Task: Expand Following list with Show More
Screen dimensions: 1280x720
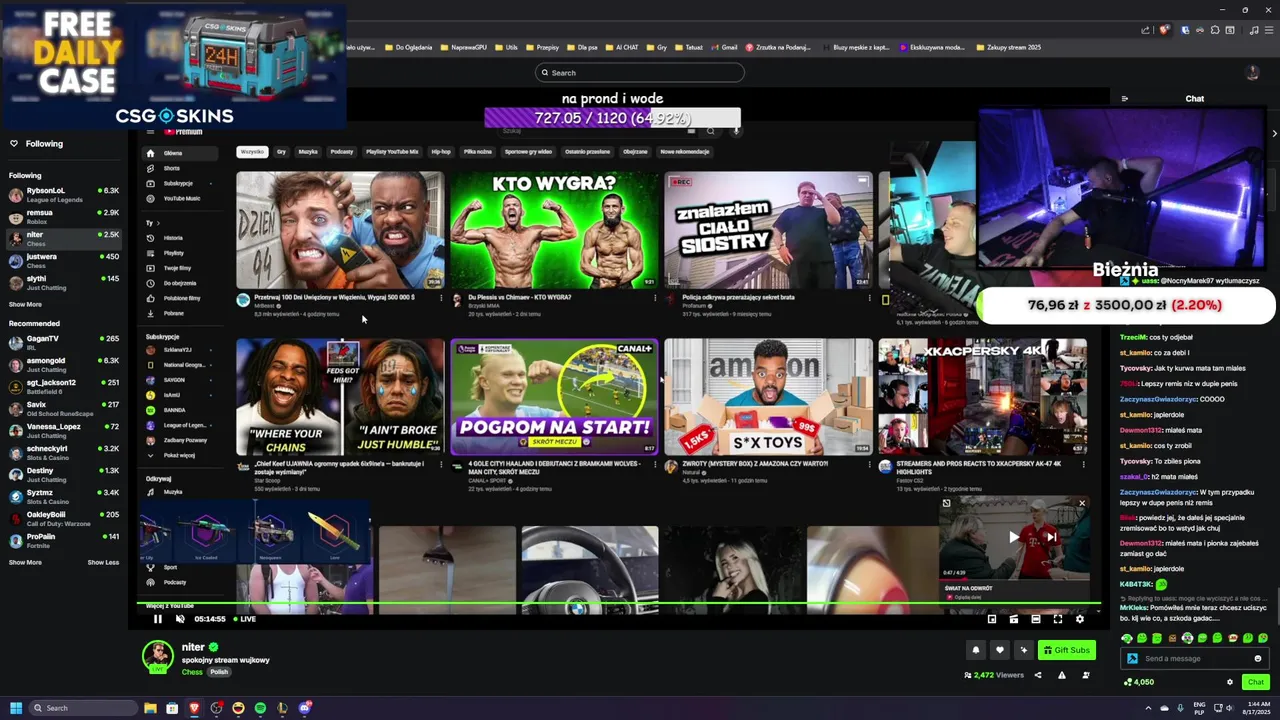Action: point(26,304)
